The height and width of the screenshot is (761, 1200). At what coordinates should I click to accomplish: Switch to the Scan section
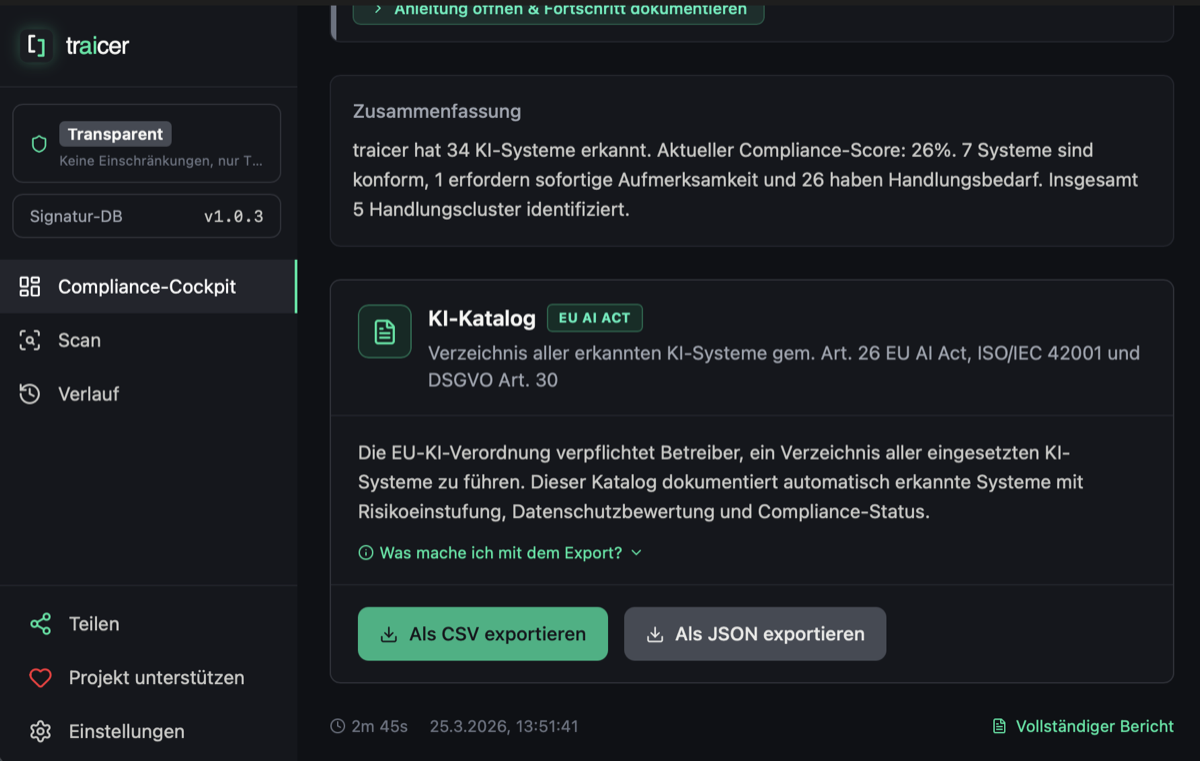78,340
